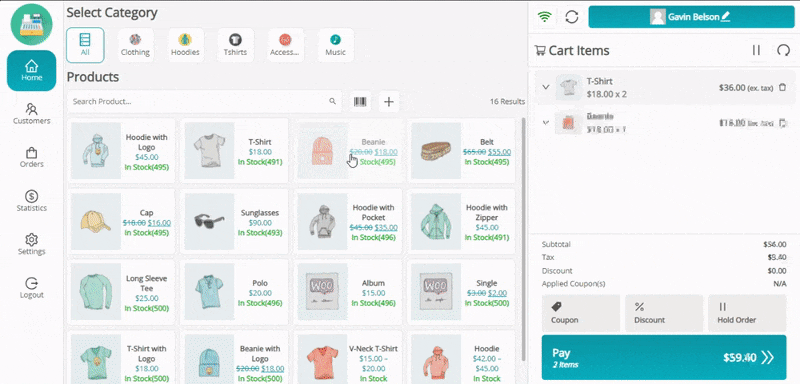The image size is (800, 384).
Task: Click Beanie thumbnail in cart
Action: pyautogui.click(x=569, y=122)
